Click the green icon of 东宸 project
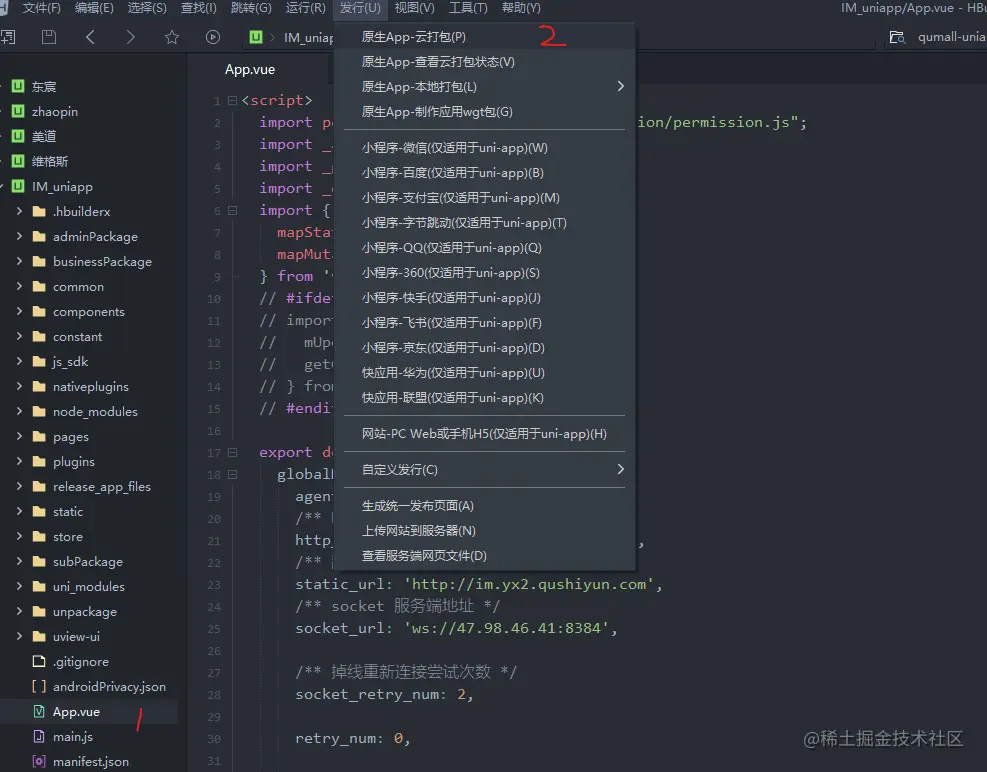The width and height of the screenshot is (987, 772). 18,86
